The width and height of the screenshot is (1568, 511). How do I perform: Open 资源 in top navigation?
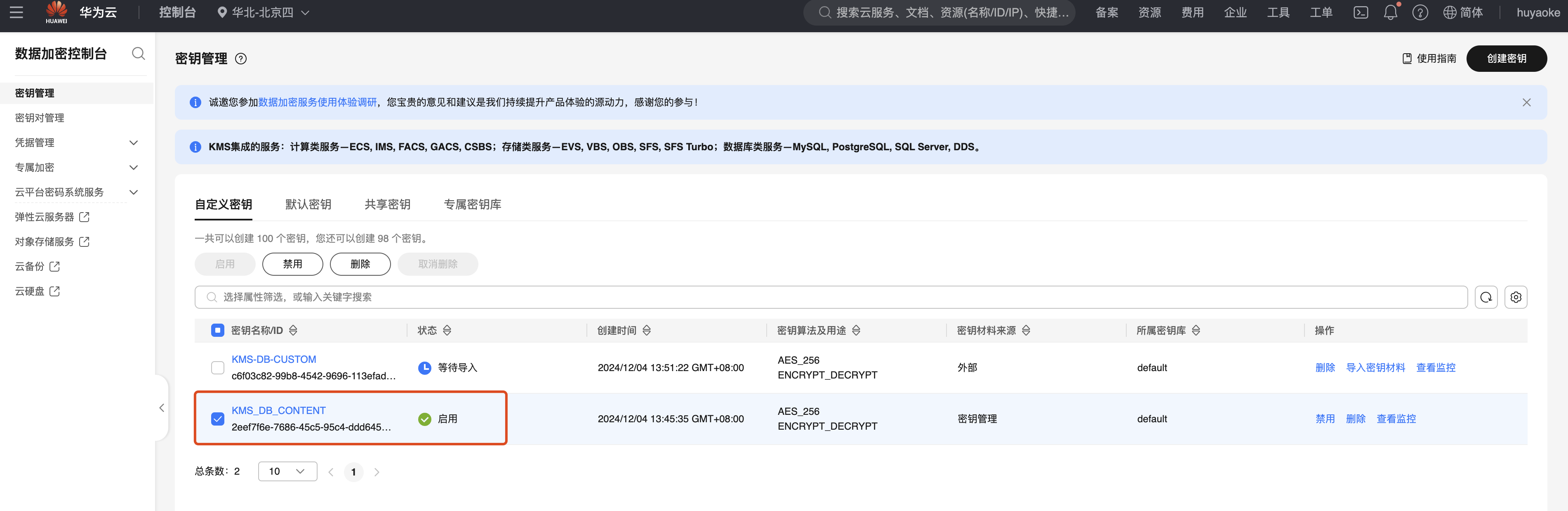[1149, 12]
